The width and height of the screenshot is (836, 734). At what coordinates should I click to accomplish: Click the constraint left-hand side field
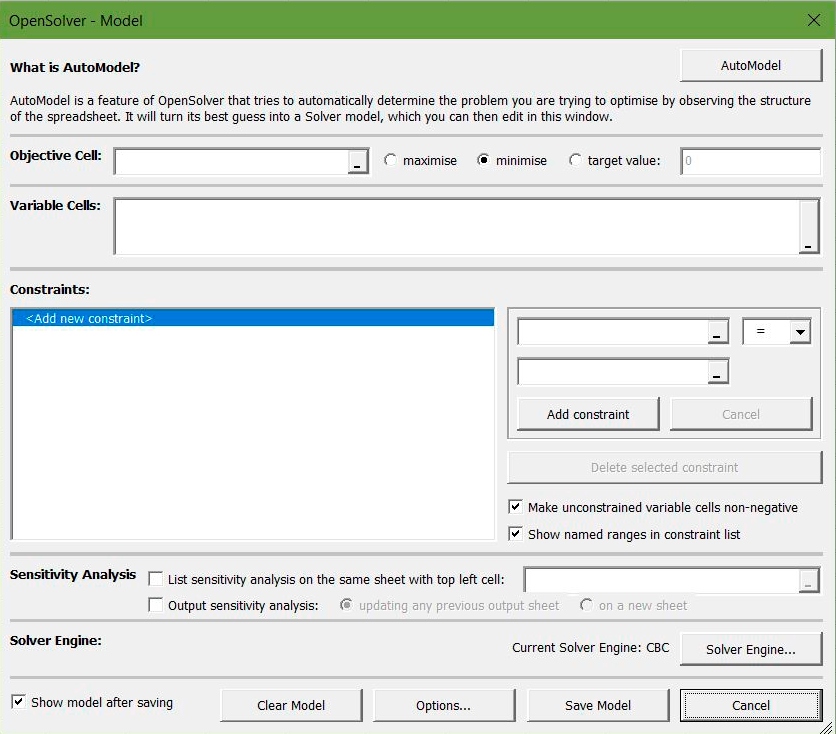[x=613, y=332]
